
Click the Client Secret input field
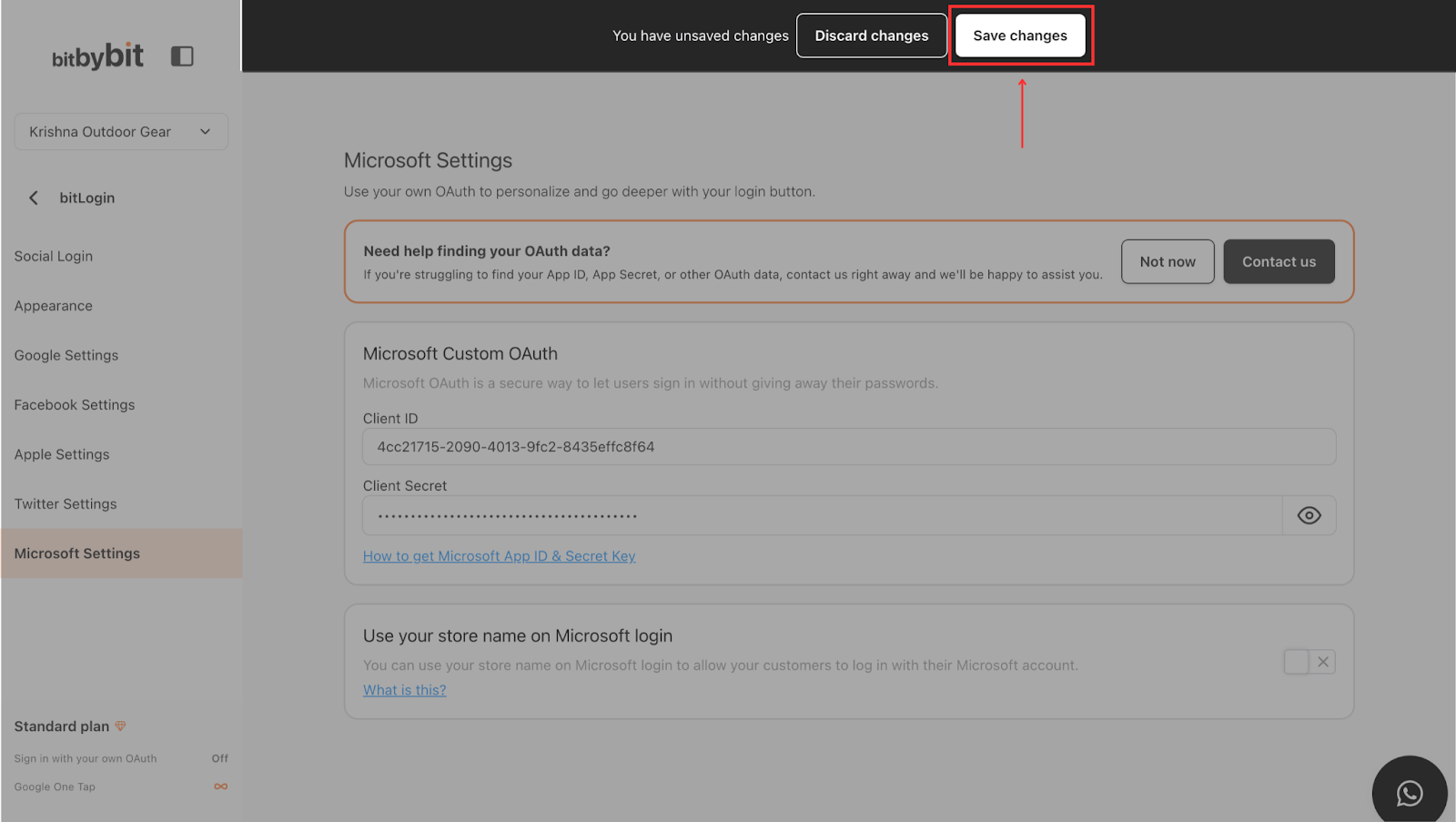(x=823, y=515)
